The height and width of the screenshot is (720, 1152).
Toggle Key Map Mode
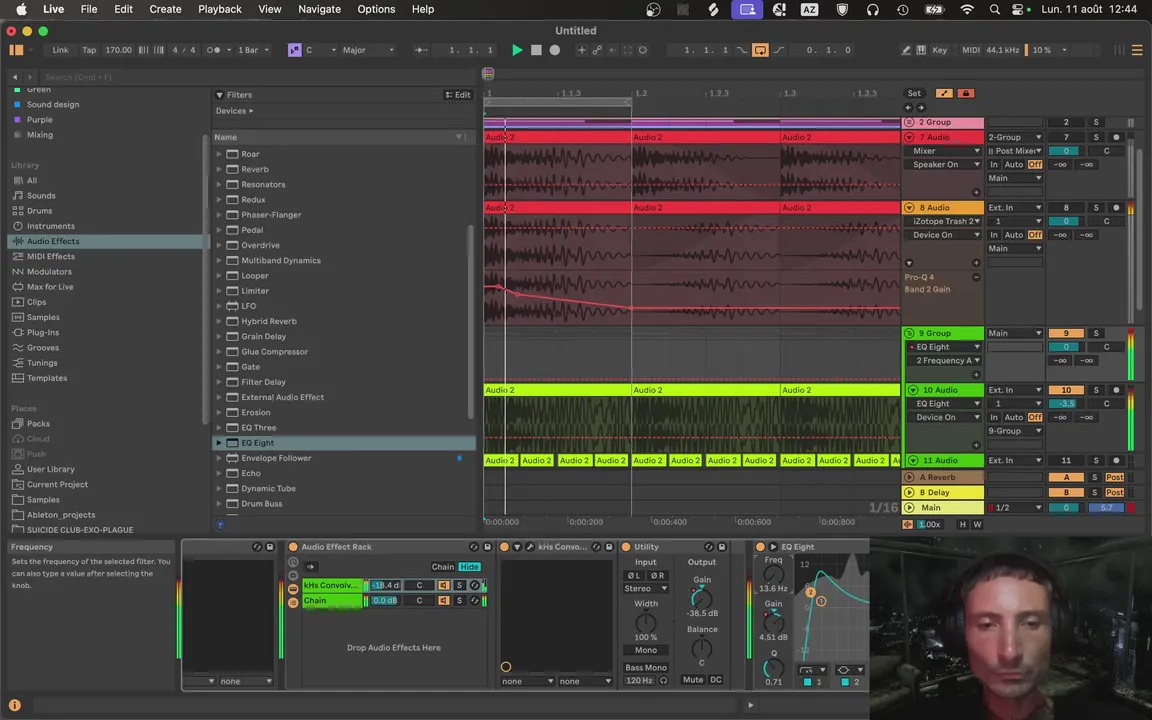tap(939, 50)
